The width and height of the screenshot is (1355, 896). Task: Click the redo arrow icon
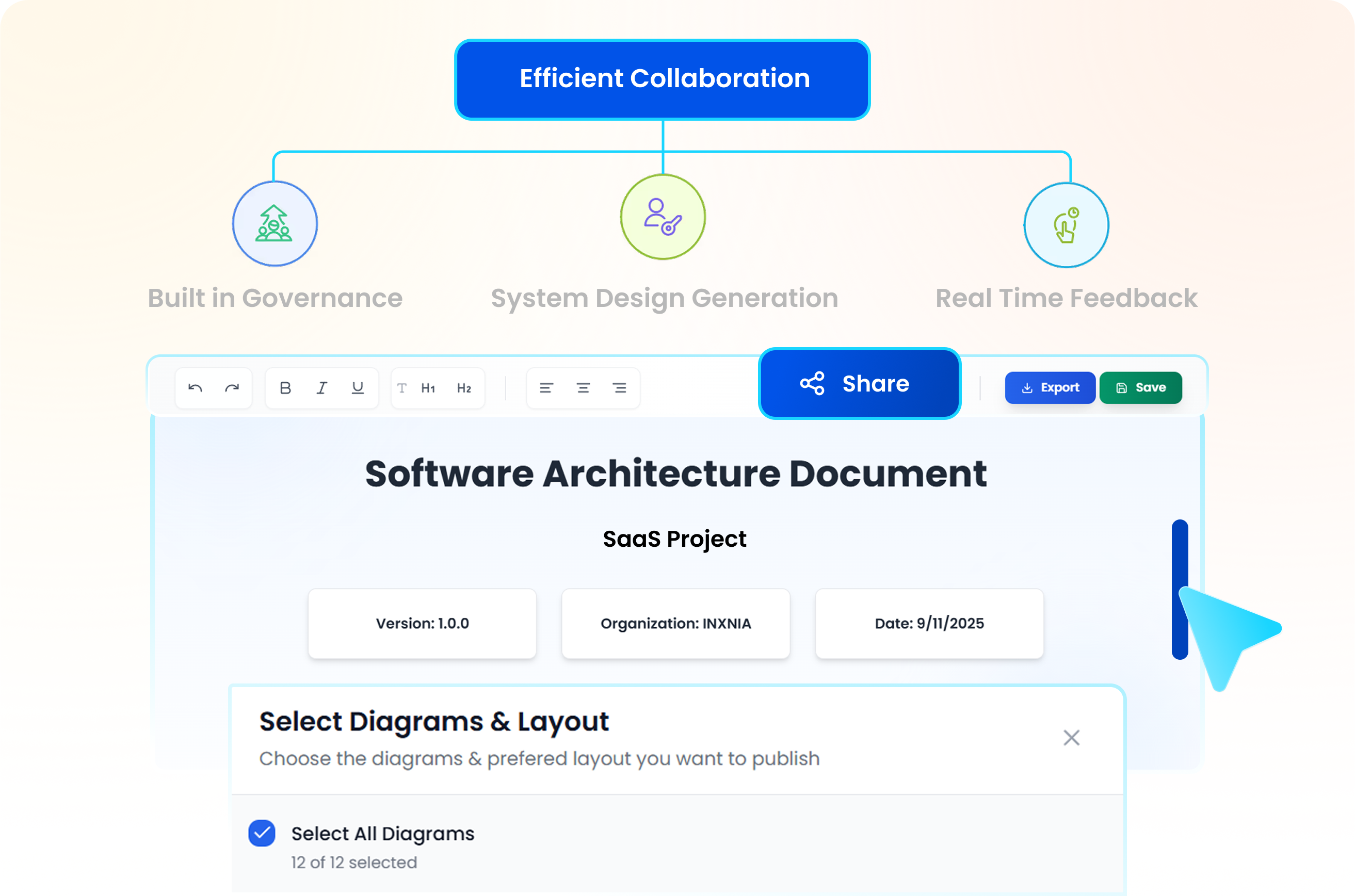click(x=232, y=388)
